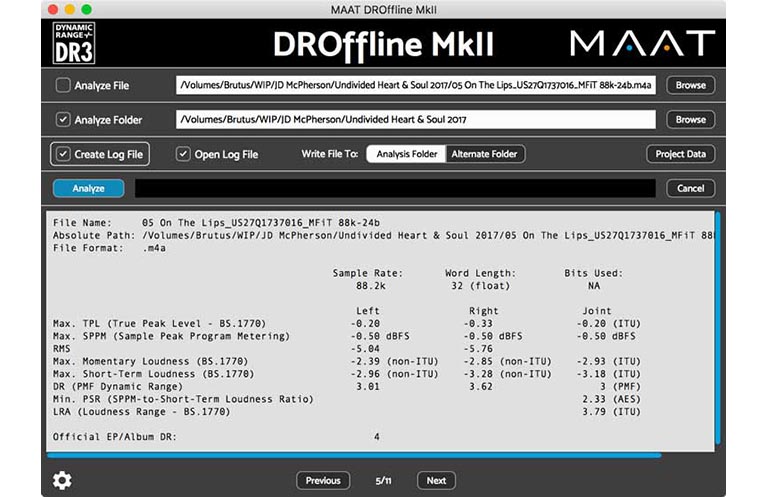Click the right Max. TPL value '-0.33'

pos(478,324)
